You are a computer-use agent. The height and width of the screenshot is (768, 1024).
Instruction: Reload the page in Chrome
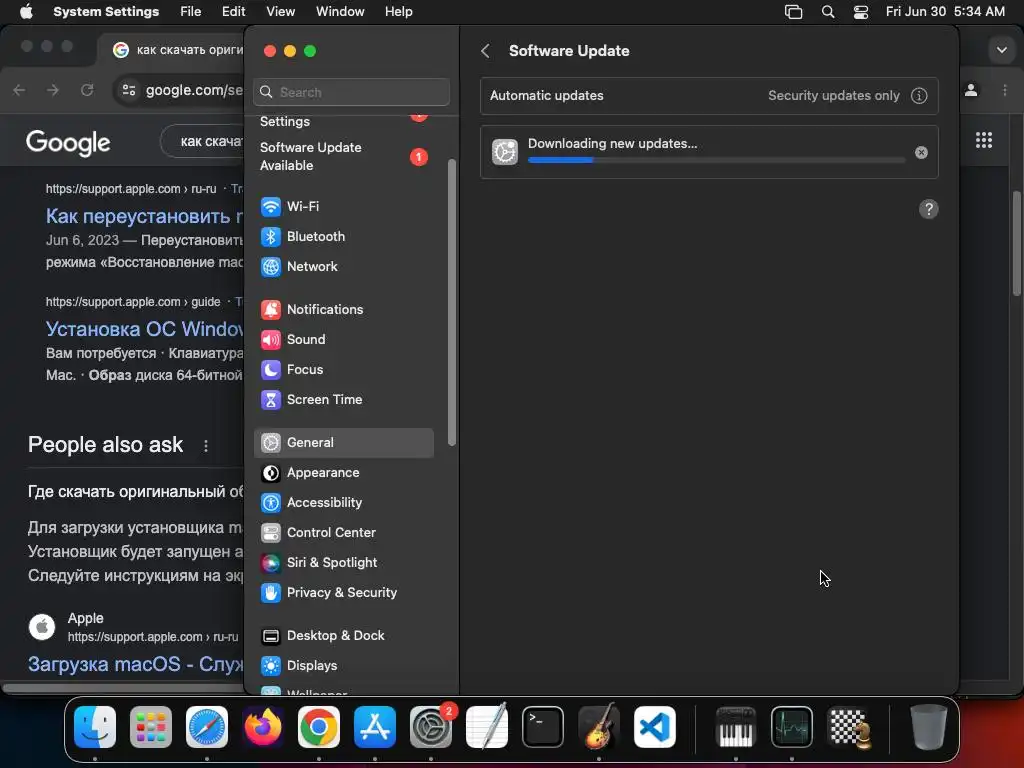click(x=87, y=90)
